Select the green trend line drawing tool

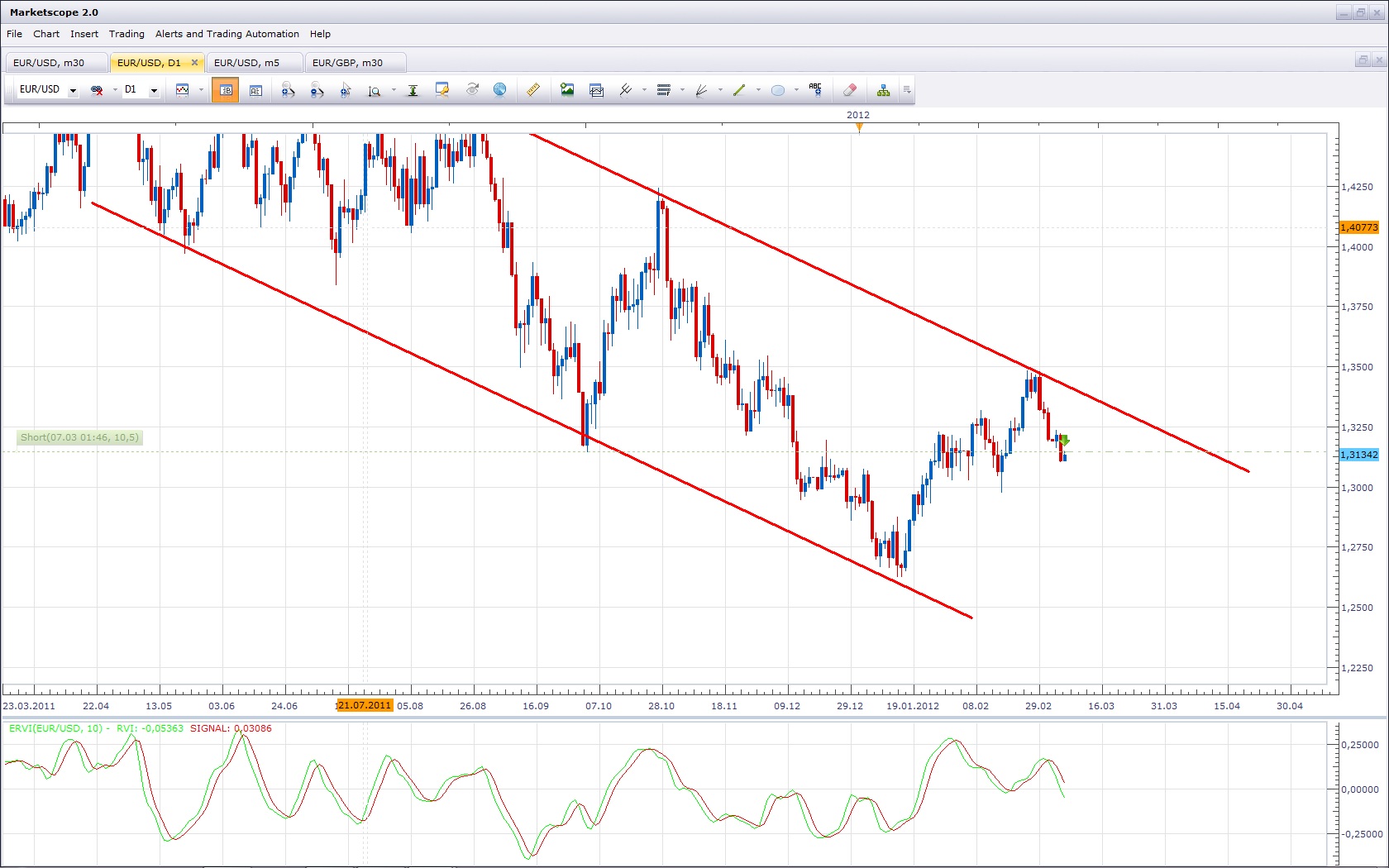(739, 90)
